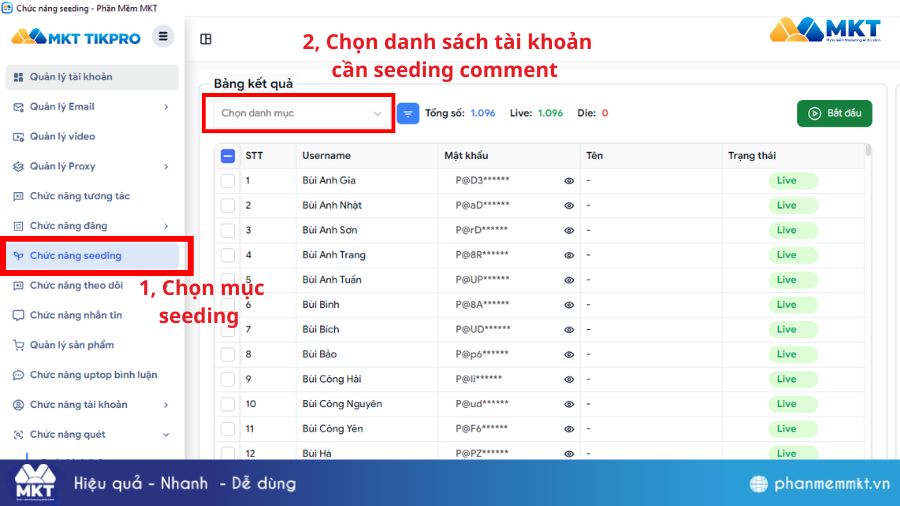The height and width of the screenshot is (506, 900).
Task: Click the Chức năng quét scan icon
Action: [18, 435]
